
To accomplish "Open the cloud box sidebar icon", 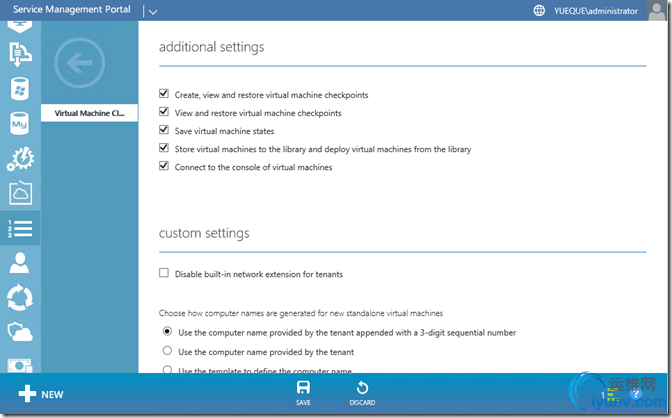I will coord(20,193).
